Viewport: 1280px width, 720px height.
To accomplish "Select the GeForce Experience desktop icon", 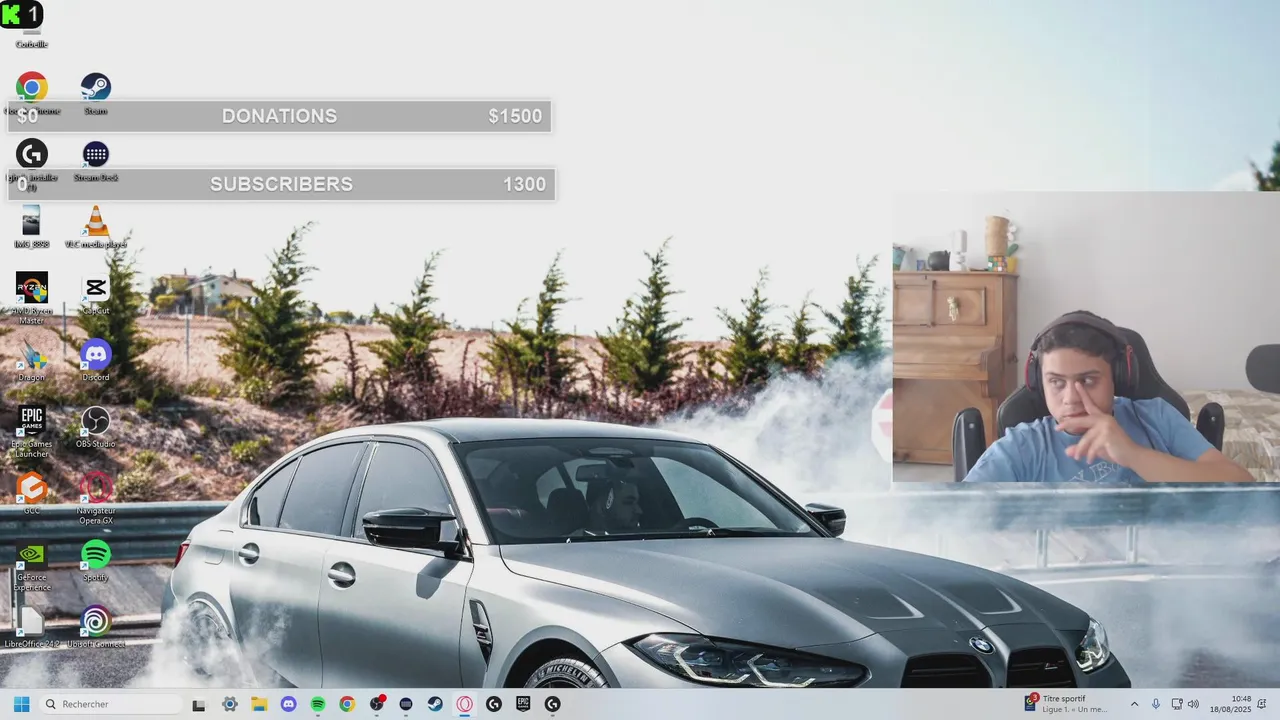I will point(31,554).
